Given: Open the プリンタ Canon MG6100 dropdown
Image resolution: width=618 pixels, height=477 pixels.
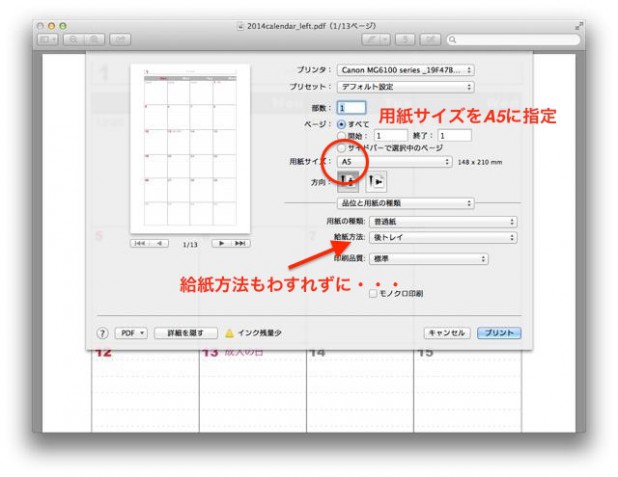Looking at the screenshot, I should [x=406, y=70].
